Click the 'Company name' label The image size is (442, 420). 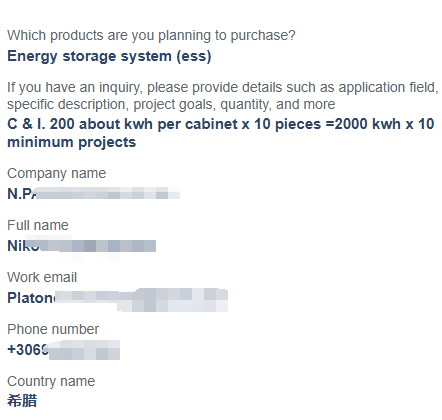57,173
